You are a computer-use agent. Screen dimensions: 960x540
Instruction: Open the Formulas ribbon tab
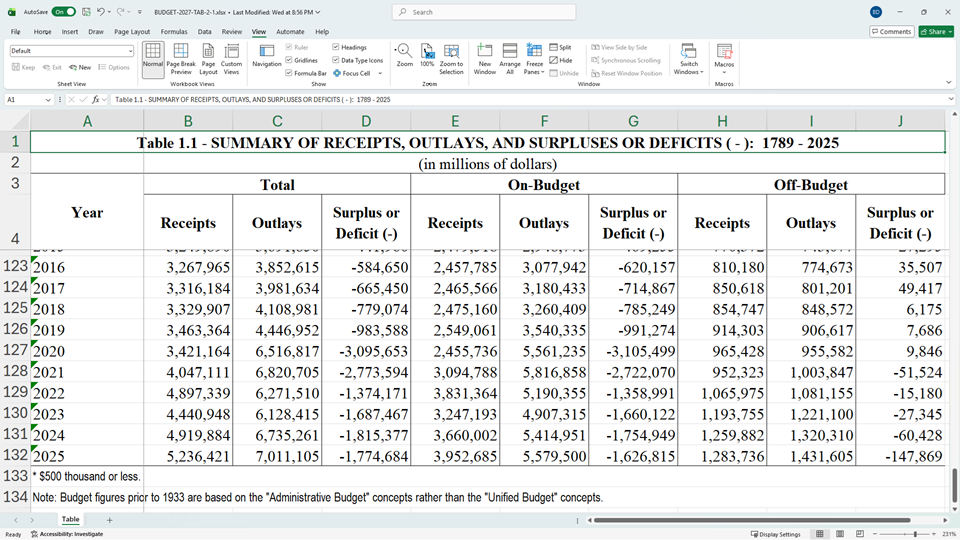tap(174, 32)
